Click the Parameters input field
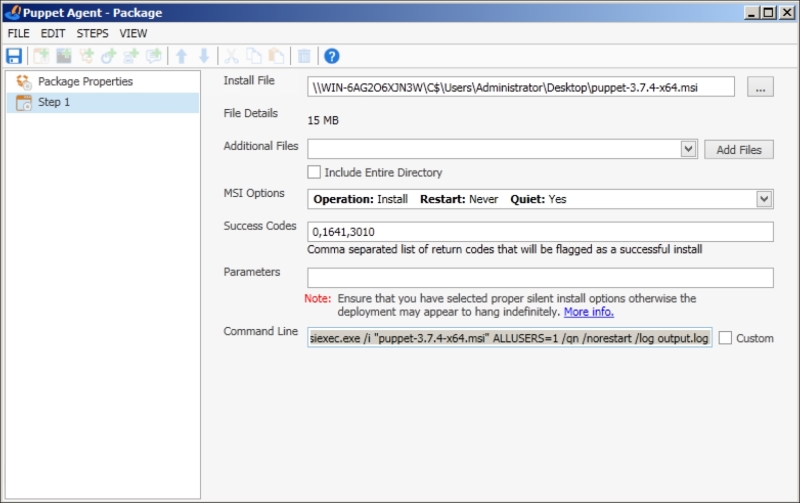 tap(540, 278)
